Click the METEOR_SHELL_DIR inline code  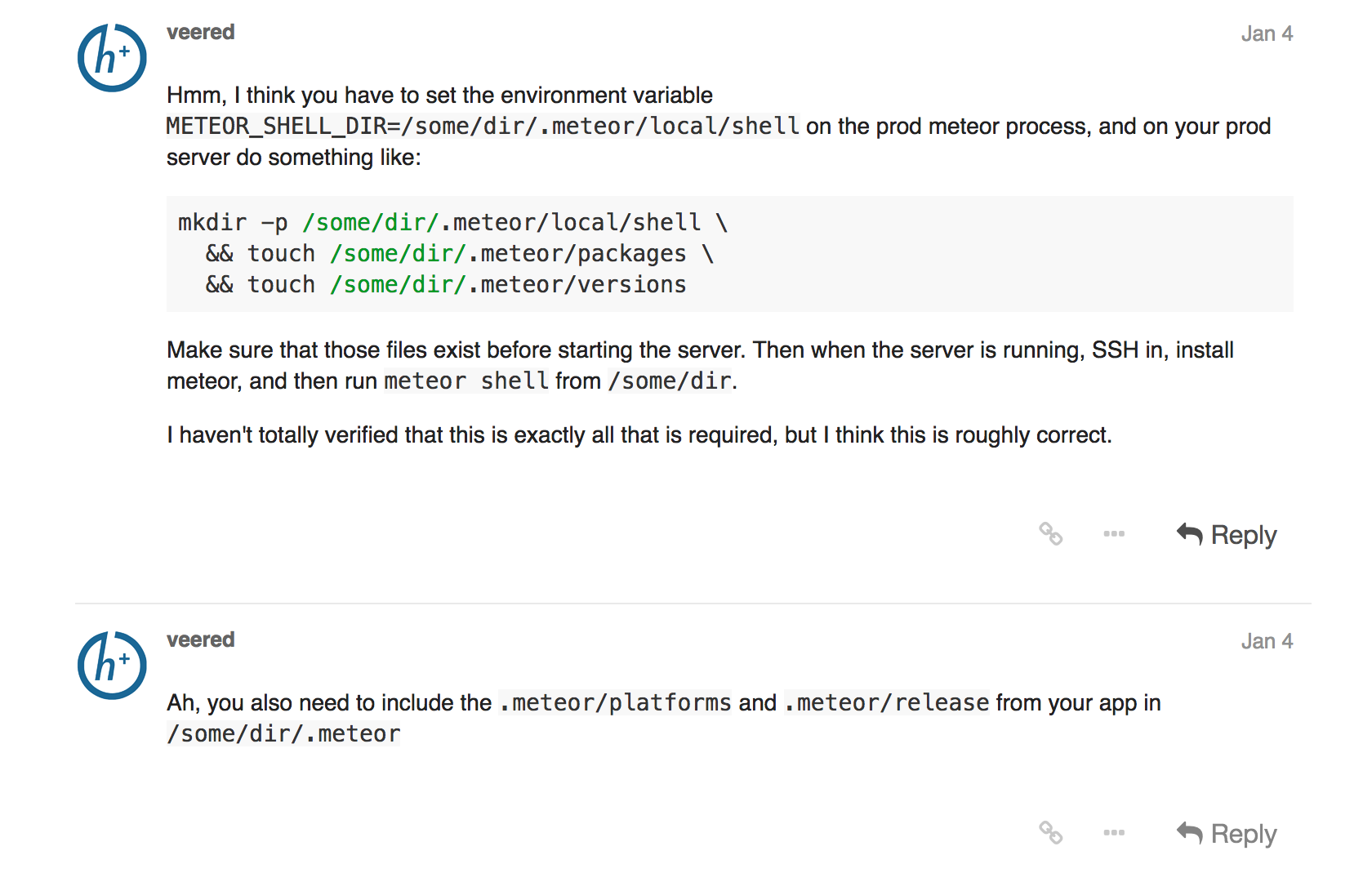click(x=483, y=126)
